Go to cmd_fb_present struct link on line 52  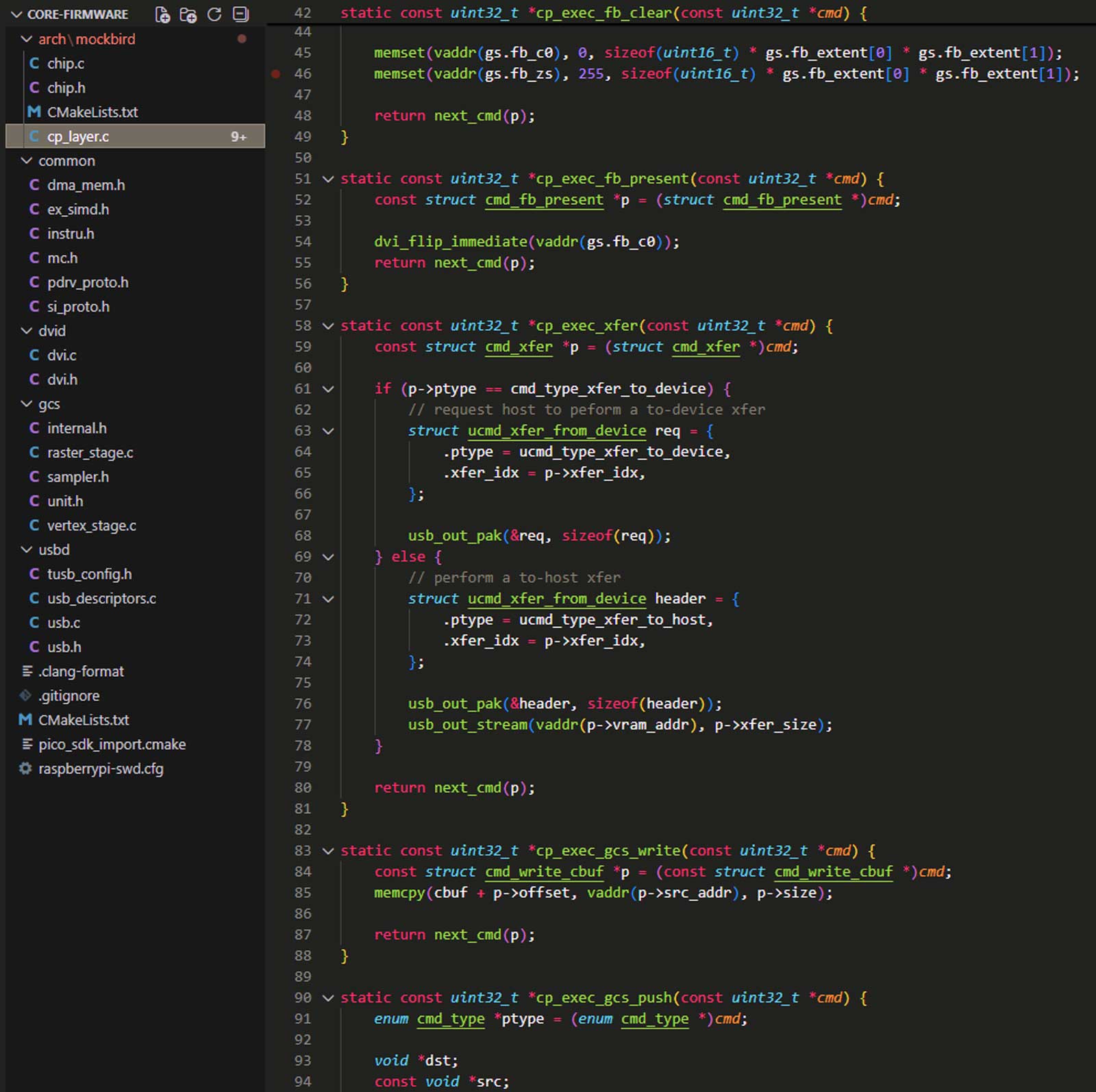[544, 200]
